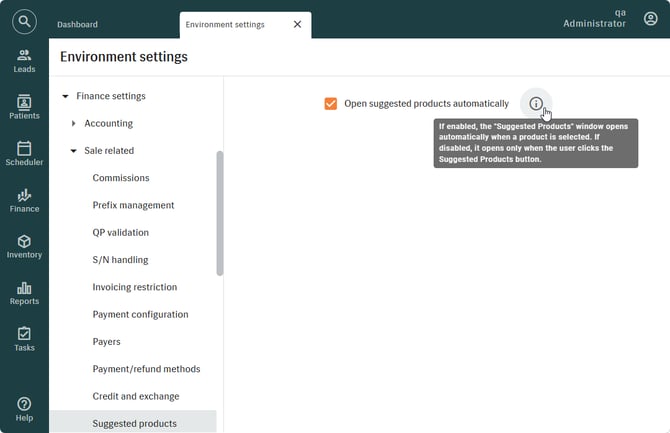Close the Environment settings tab
The image size is (670, 433).
click(x=297, y=24)
